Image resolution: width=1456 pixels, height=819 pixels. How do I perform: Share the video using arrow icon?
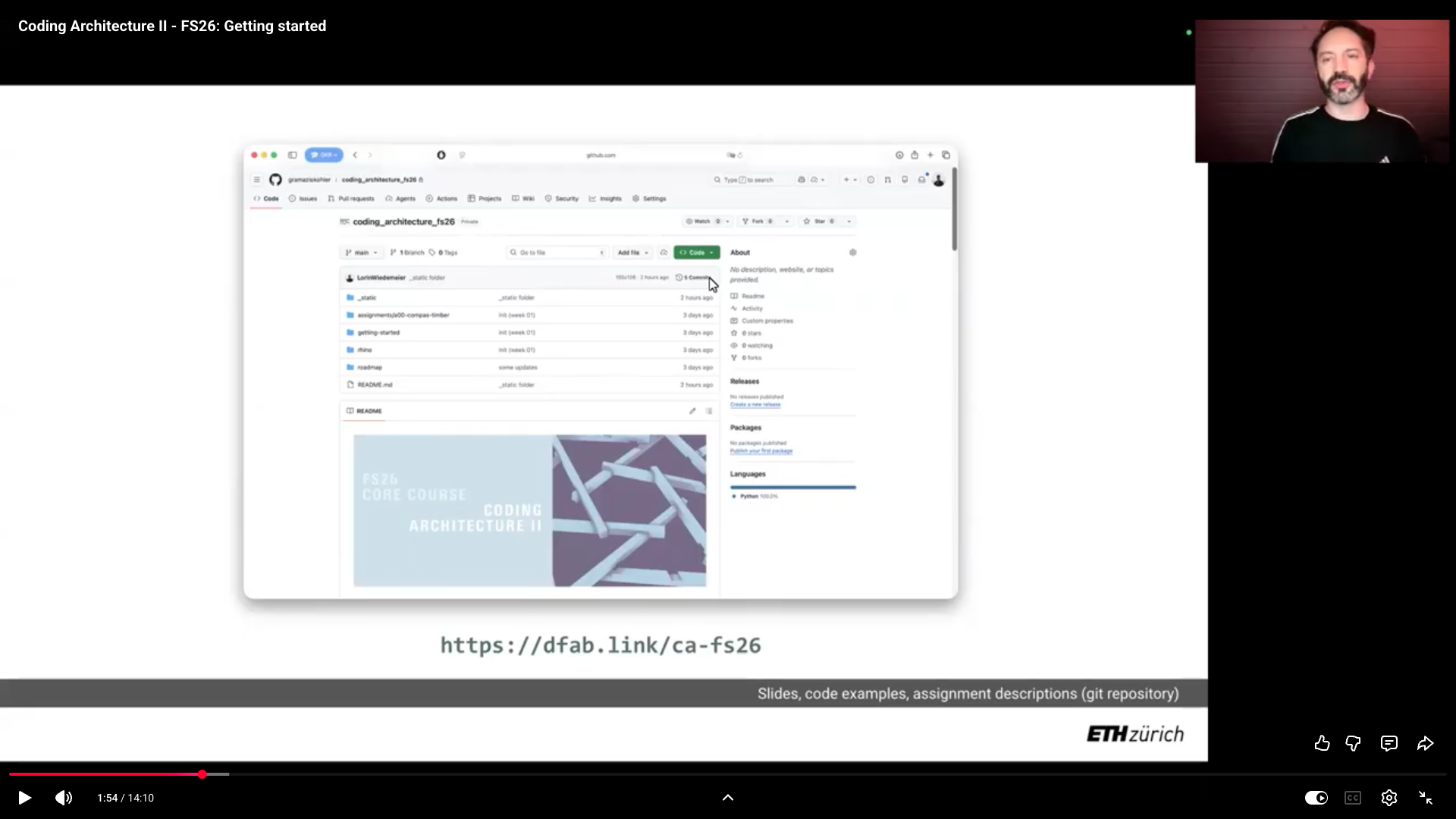pyautogui.click(x=1425, y=743)
